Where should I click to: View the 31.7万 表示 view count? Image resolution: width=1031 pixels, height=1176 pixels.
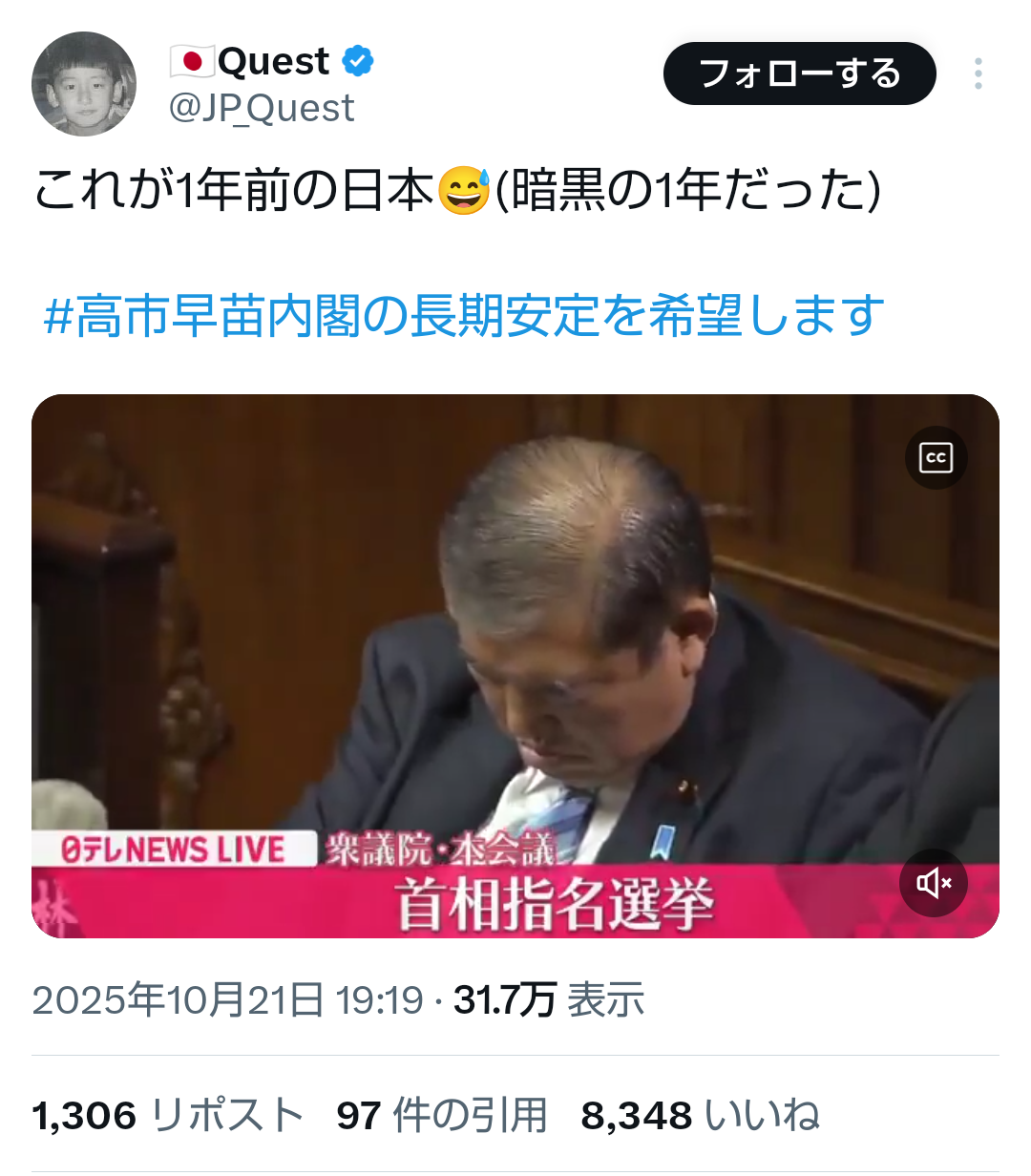point(549,999)
